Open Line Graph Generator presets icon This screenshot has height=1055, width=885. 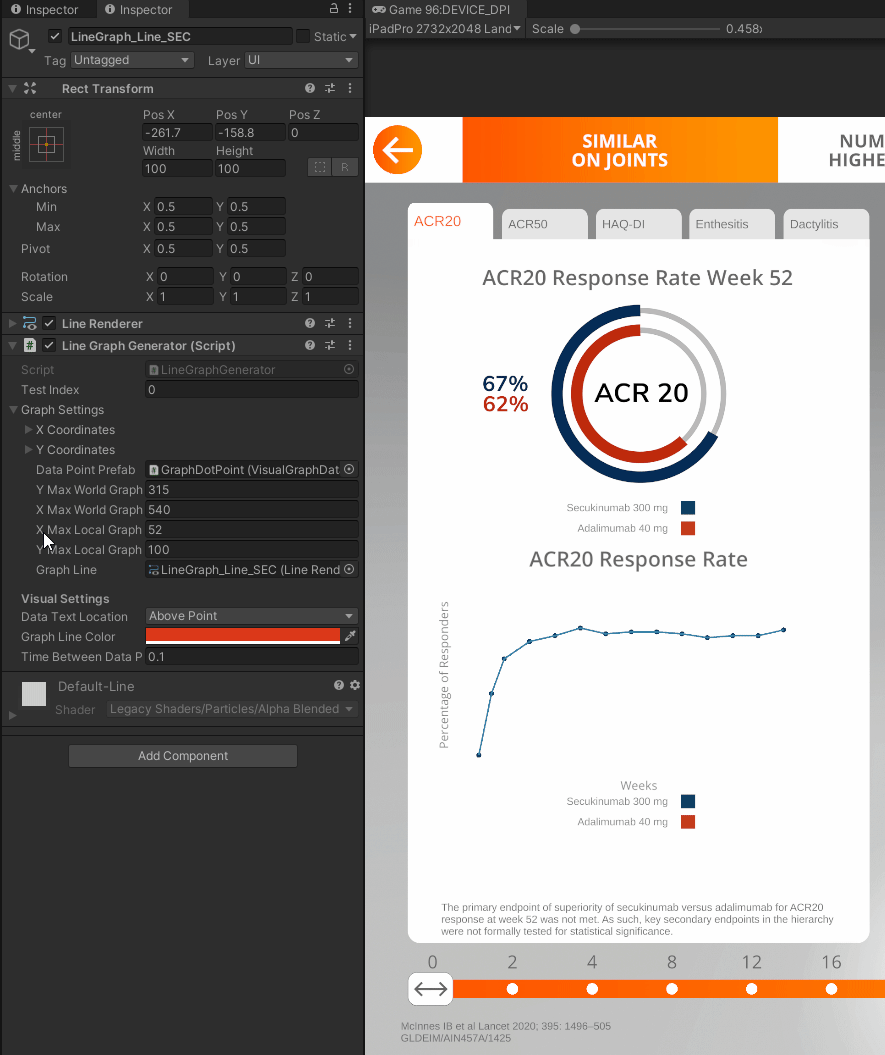pyautogui.click(x=330, y=345)
